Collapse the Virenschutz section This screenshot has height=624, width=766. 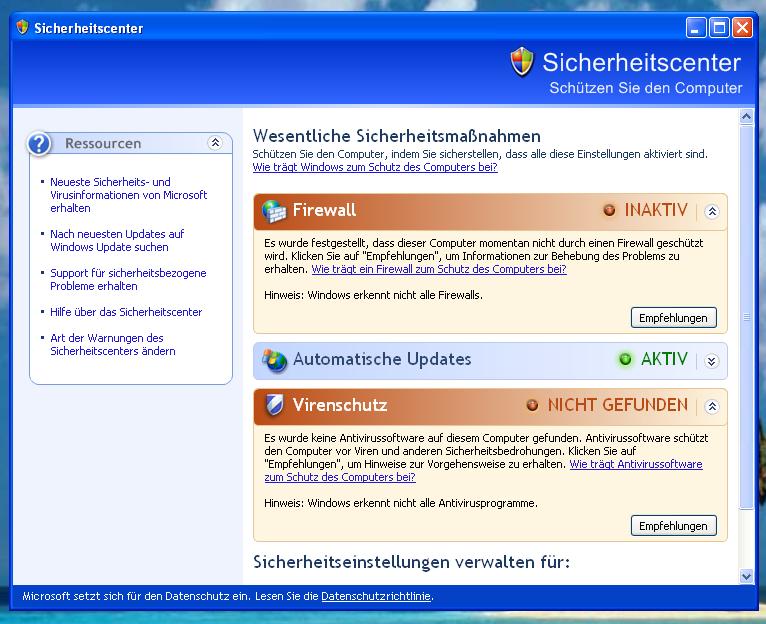coord(712,407)
